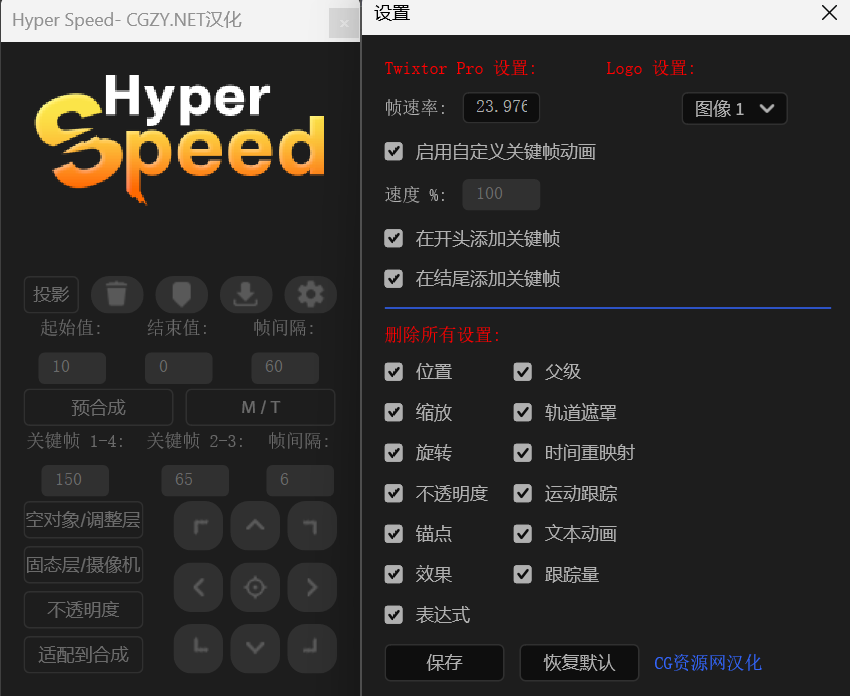Image resolution: width=850 pixels, height=696 pixels.
Task: Click the 结束值 field showing 0
Action: coord(178,368)
